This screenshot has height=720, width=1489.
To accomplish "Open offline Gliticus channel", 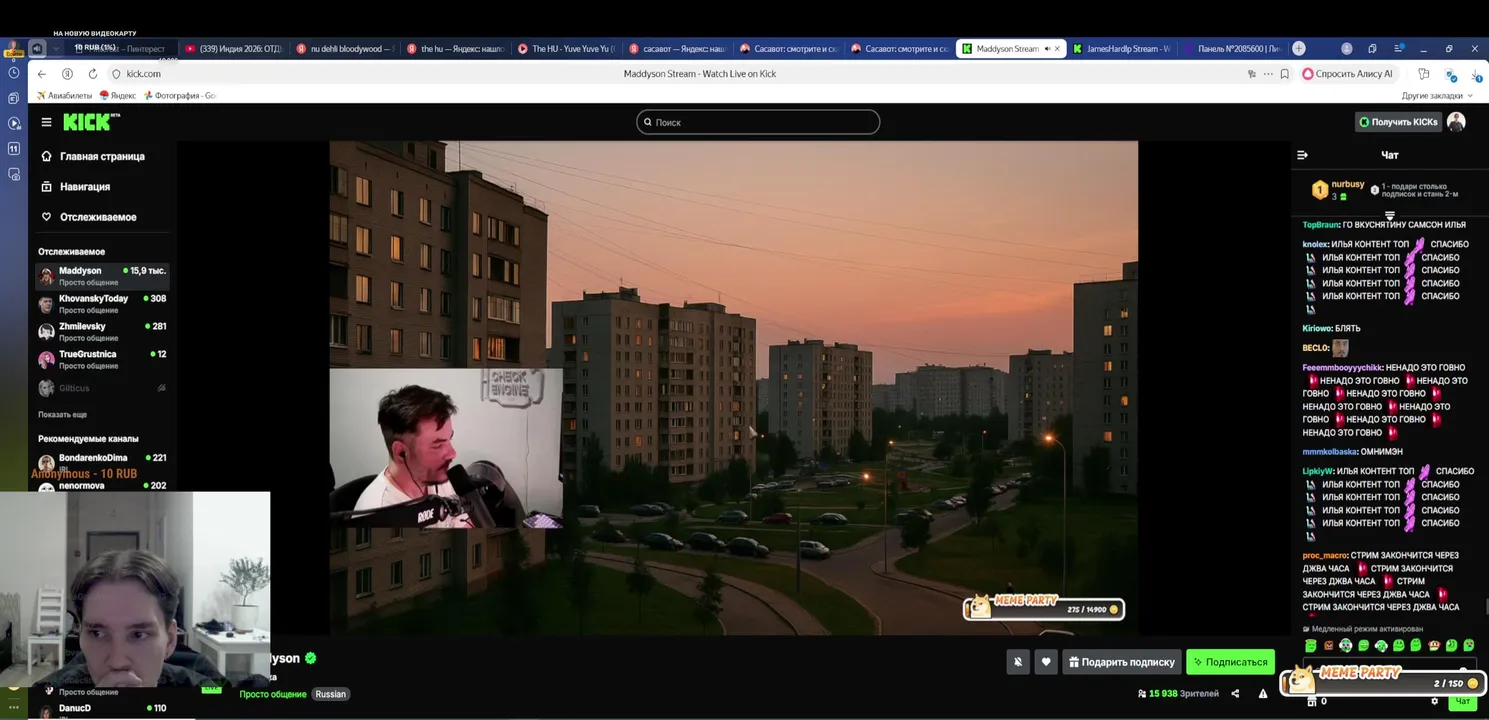I will (102, 388).
